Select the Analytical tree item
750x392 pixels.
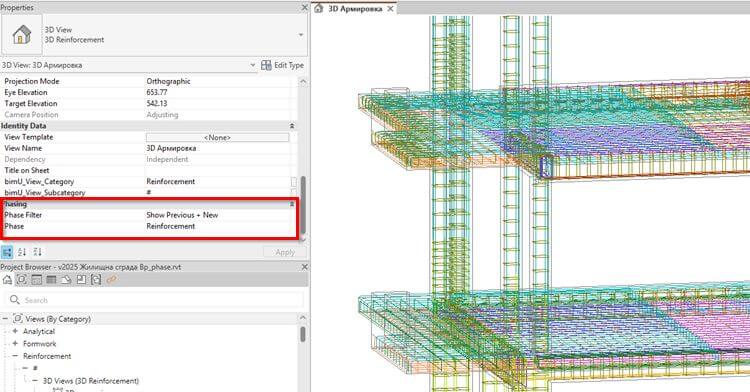pos(39,331)
